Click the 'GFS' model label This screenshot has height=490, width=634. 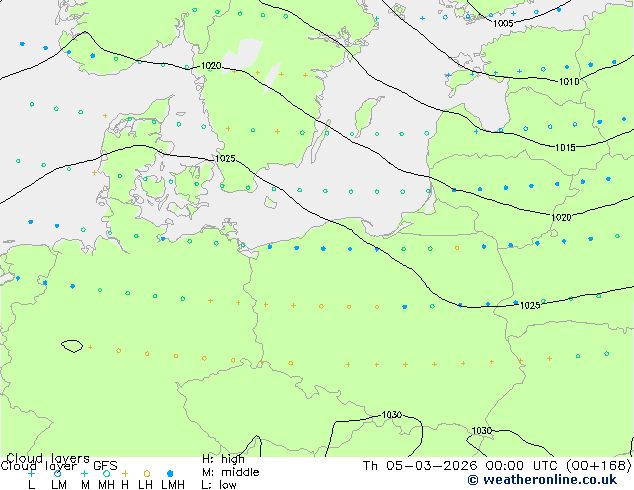(105, 466)
